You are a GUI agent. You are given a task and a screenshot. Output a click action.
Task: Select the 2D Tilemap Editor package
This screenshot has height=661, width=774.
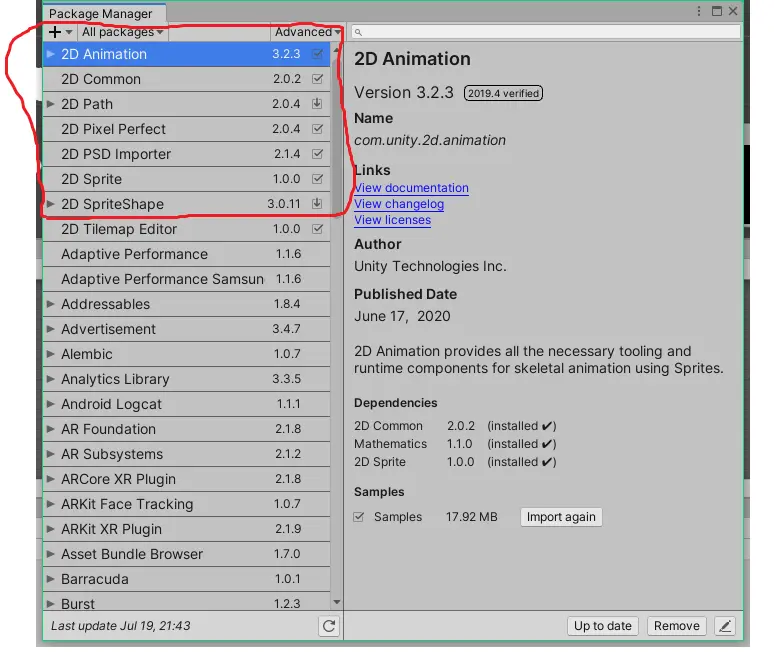(187, 229)
